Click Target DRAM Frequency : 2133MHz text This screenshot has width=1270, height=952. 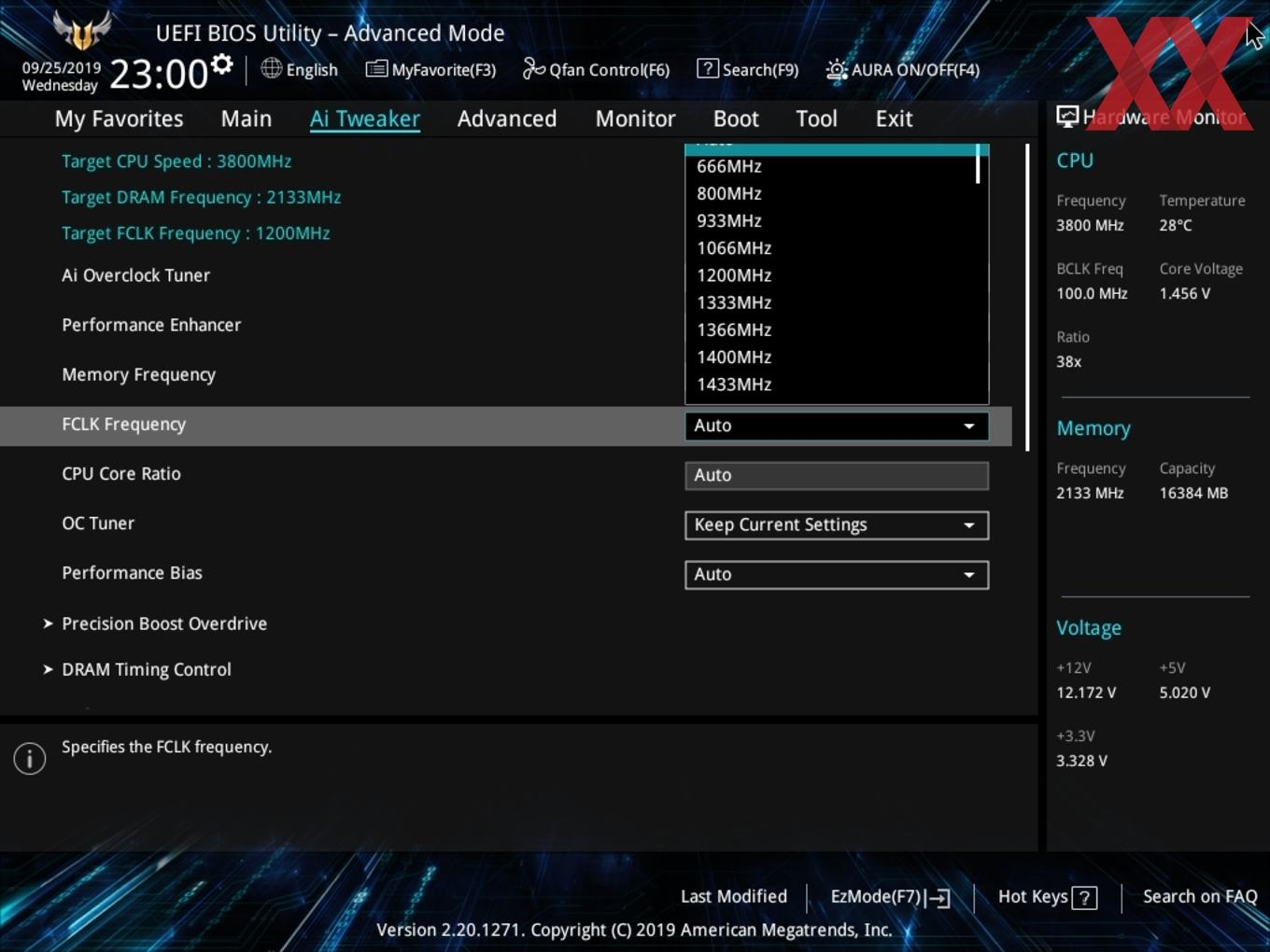pyautogui.click(x=201, y=198)
